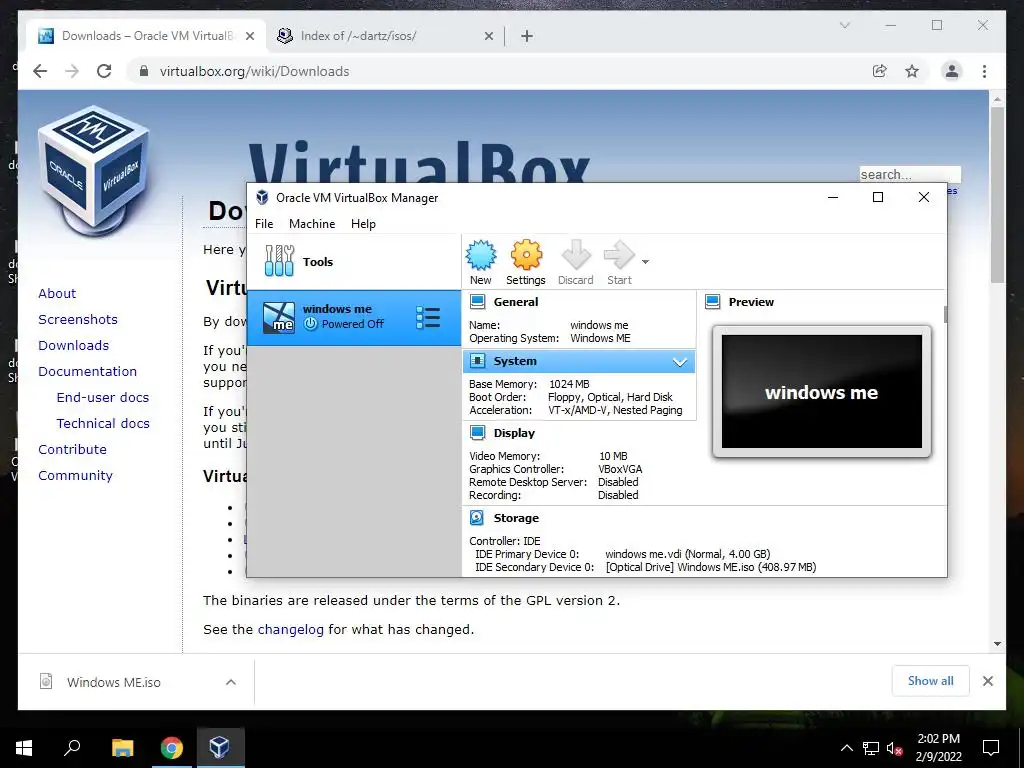Select the windows me virtual machine
Viewport: 1024px width, 768px height.
[x=353, y=317]
